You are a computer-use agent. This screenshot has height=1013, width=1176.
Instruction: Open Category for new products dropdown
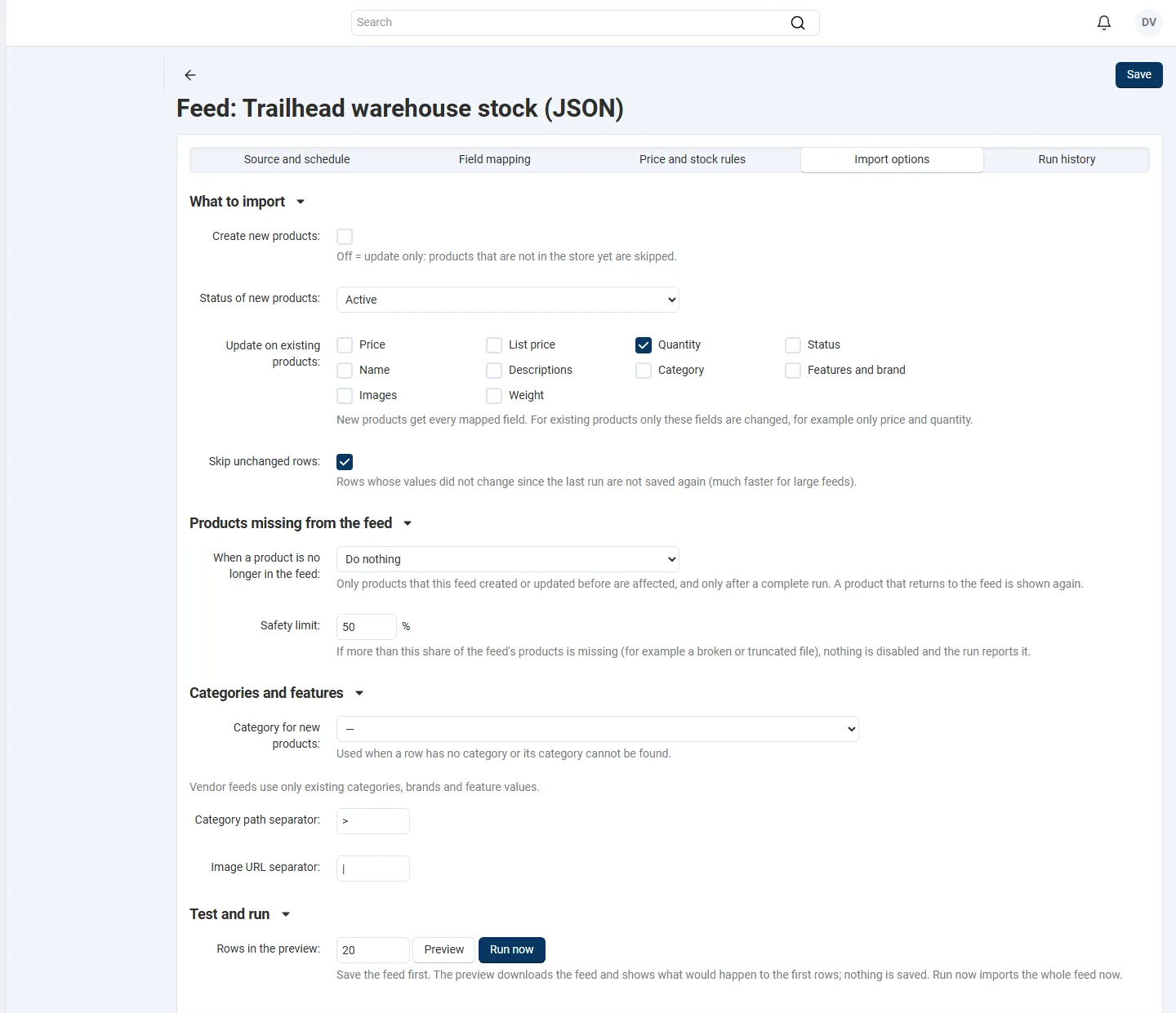click(598, 729)
